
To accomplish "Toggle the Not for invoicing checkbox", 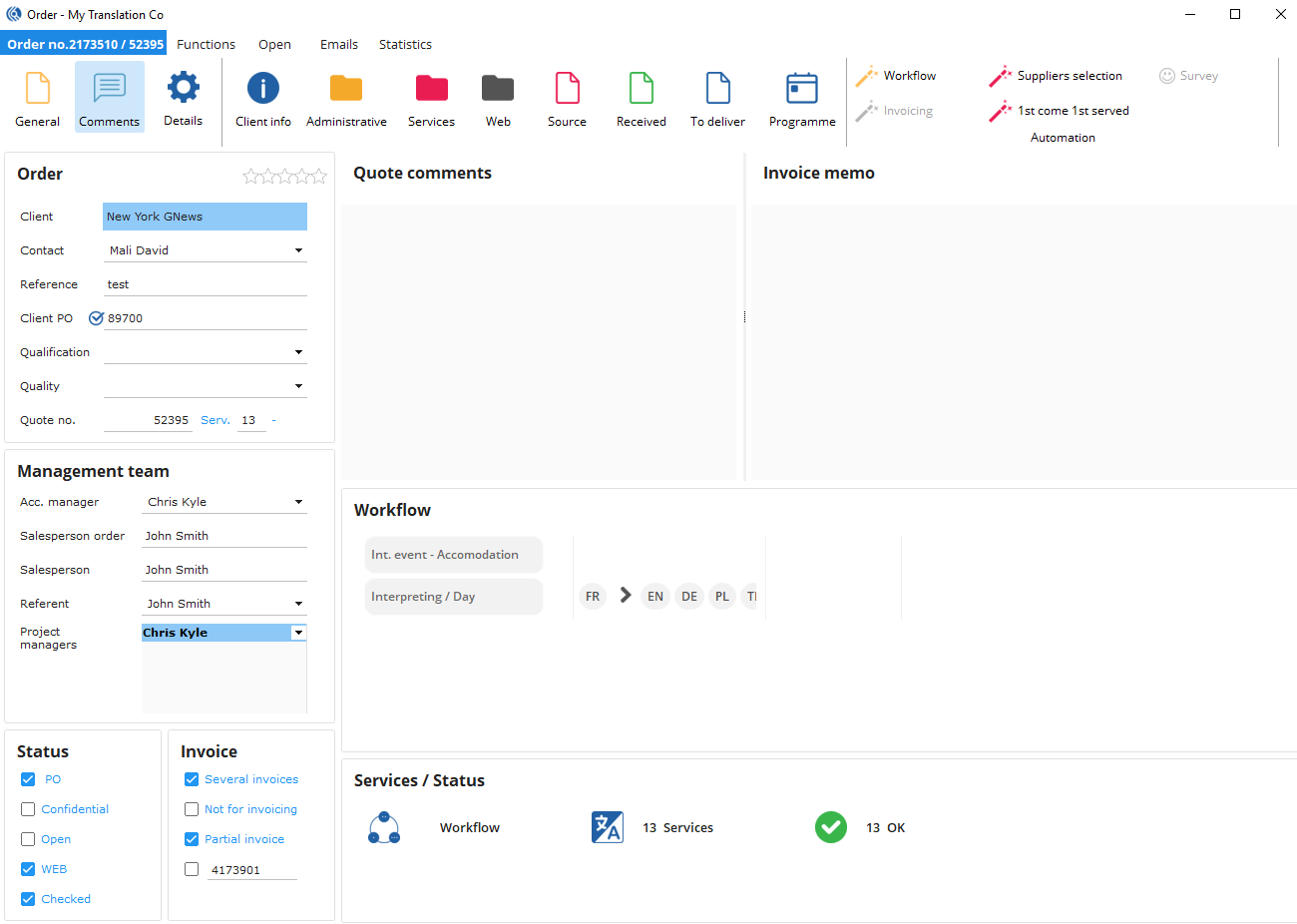I will tap(192, 809).
